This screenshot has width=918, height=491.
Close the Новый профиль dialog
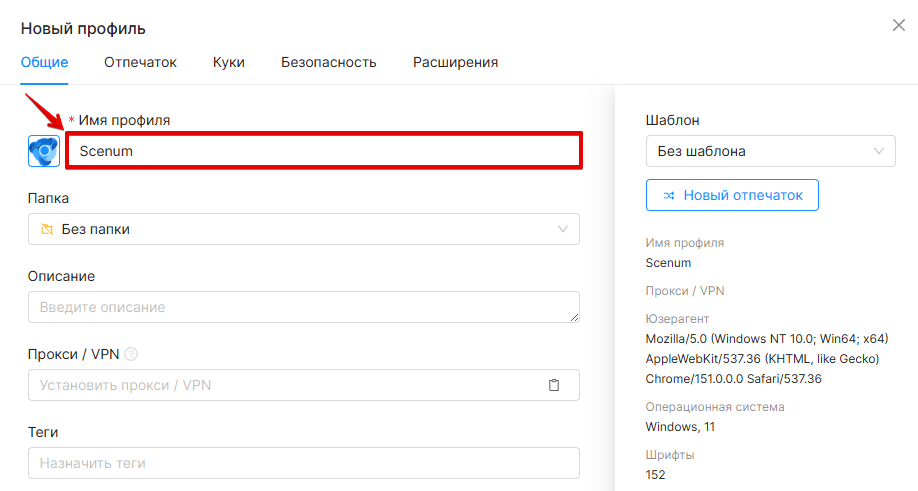click(x=899, y=25)
